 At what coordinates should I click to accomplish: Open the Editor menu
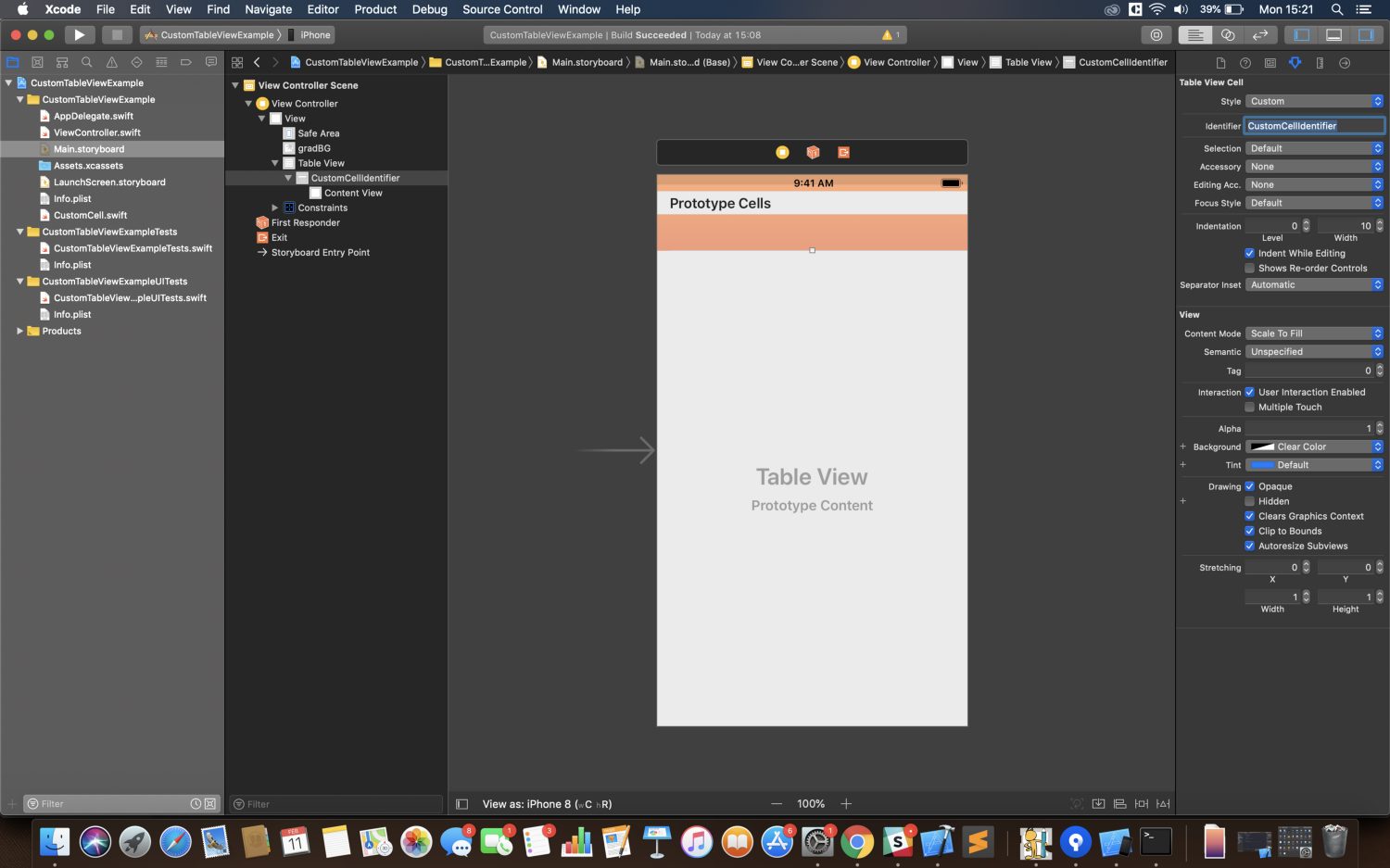(x=322, y=9)
